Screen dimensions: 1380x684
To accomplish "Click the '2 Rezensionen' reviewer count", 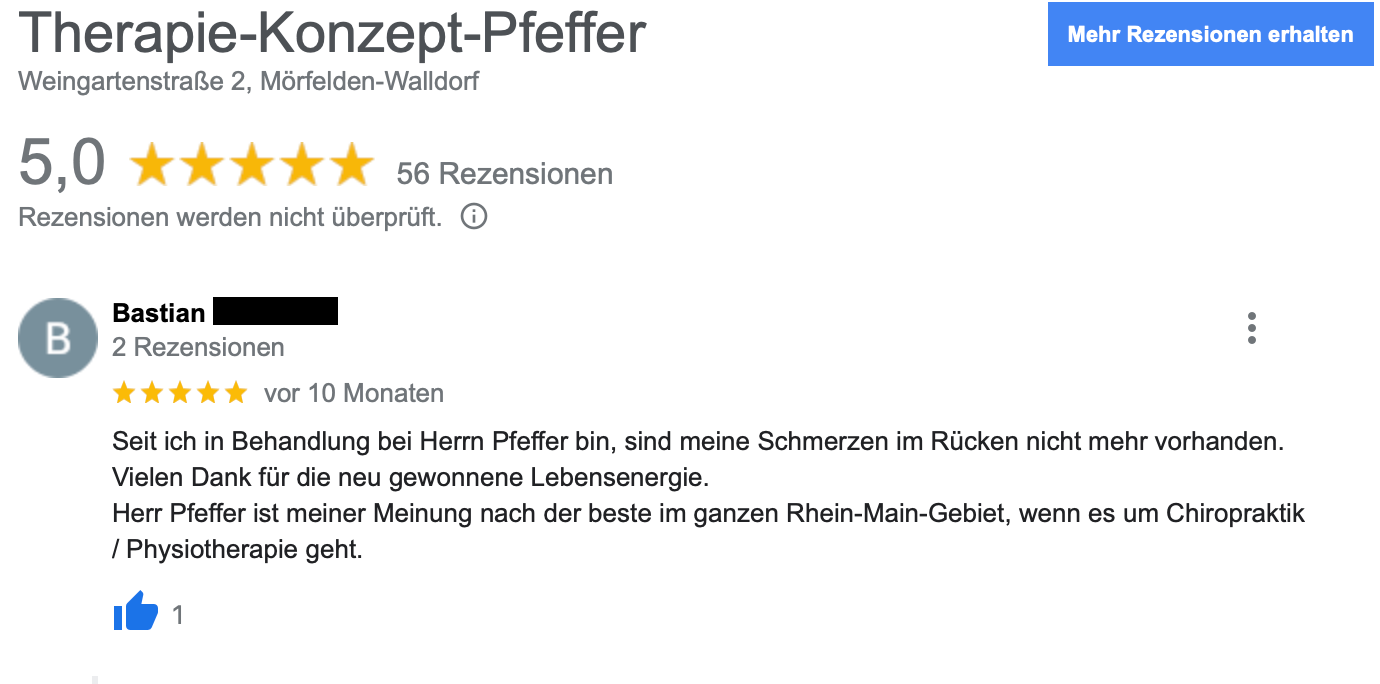I will [x=198, y=347].
